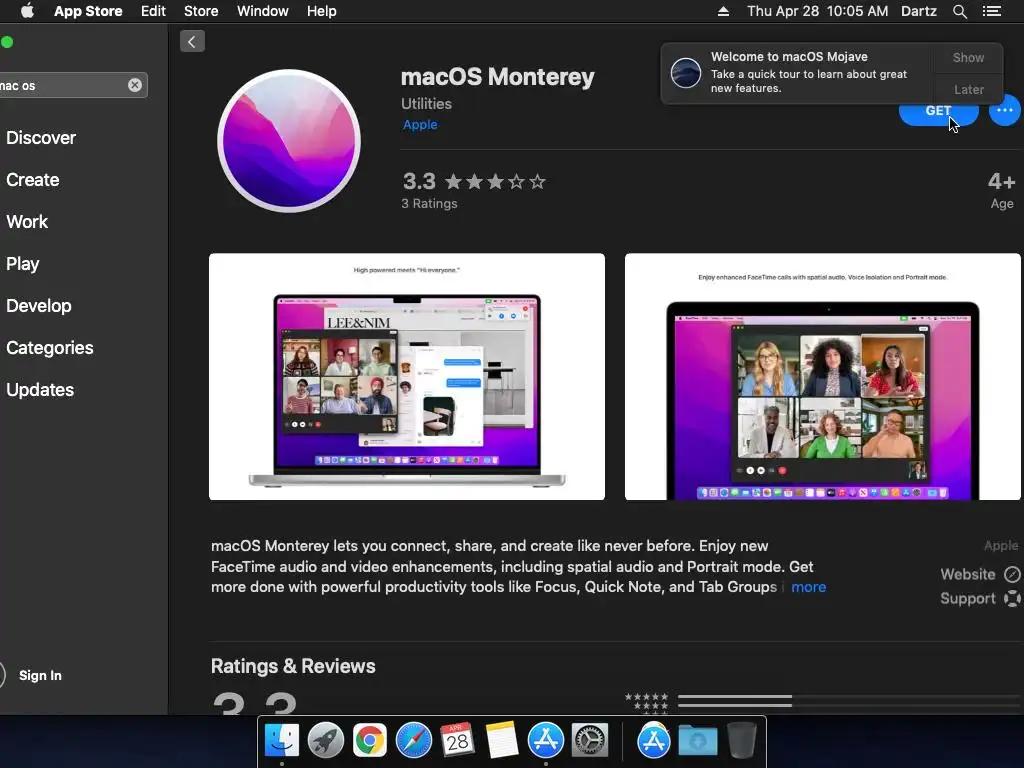Click the macOS Monterey app icon
Viewport: 1024px width, 768px height.
pyautogui.click(x=289, y=140)
